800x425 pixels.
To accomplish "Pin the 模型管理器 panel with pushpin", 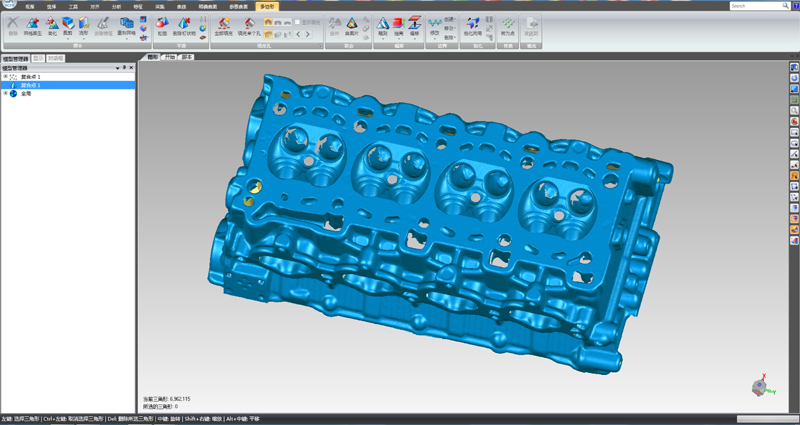I will click(x=123, y=67).
